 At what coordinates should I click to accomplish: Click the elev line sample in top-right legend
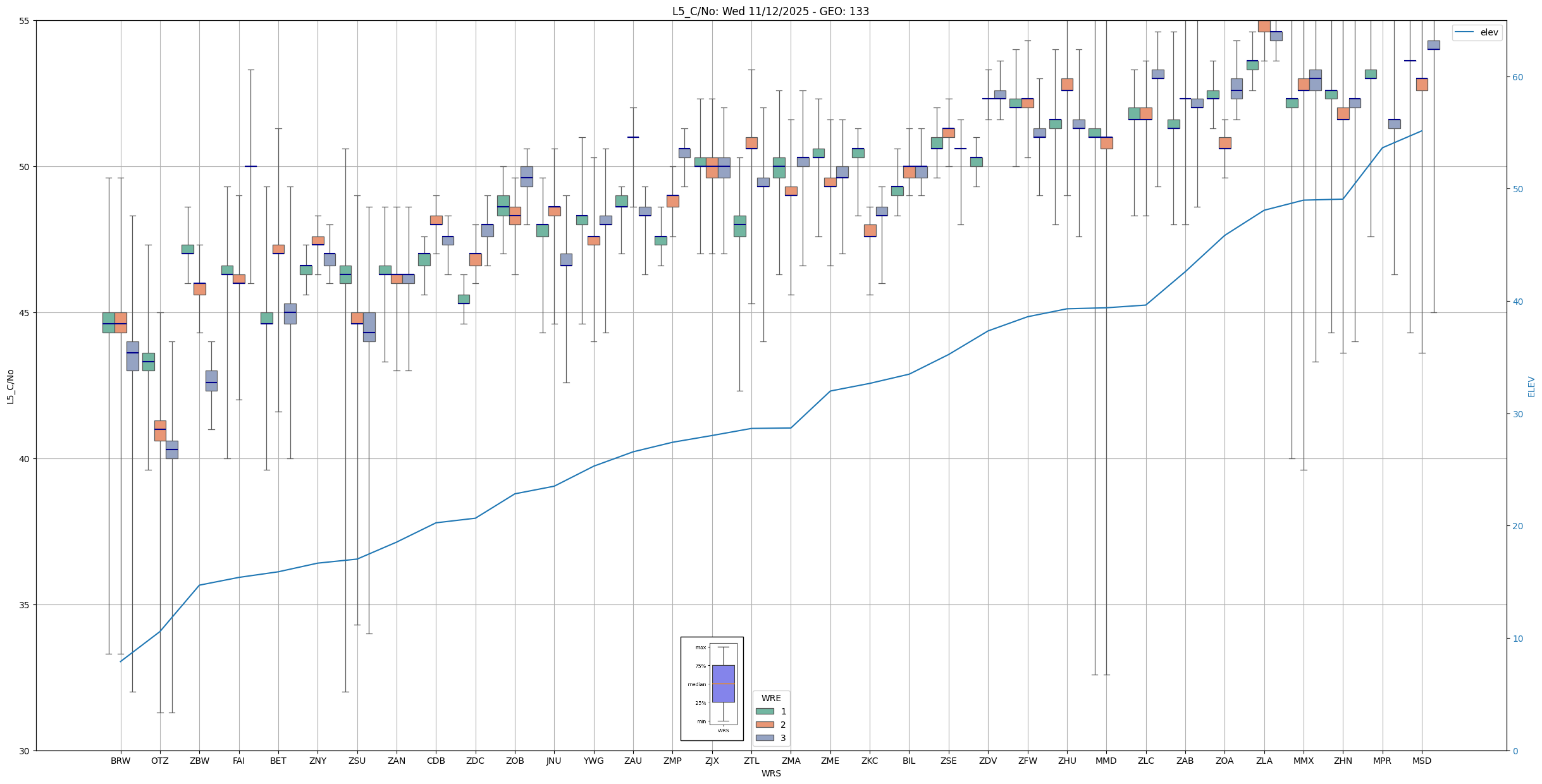pyautogui.click(x=1464, y=33)
